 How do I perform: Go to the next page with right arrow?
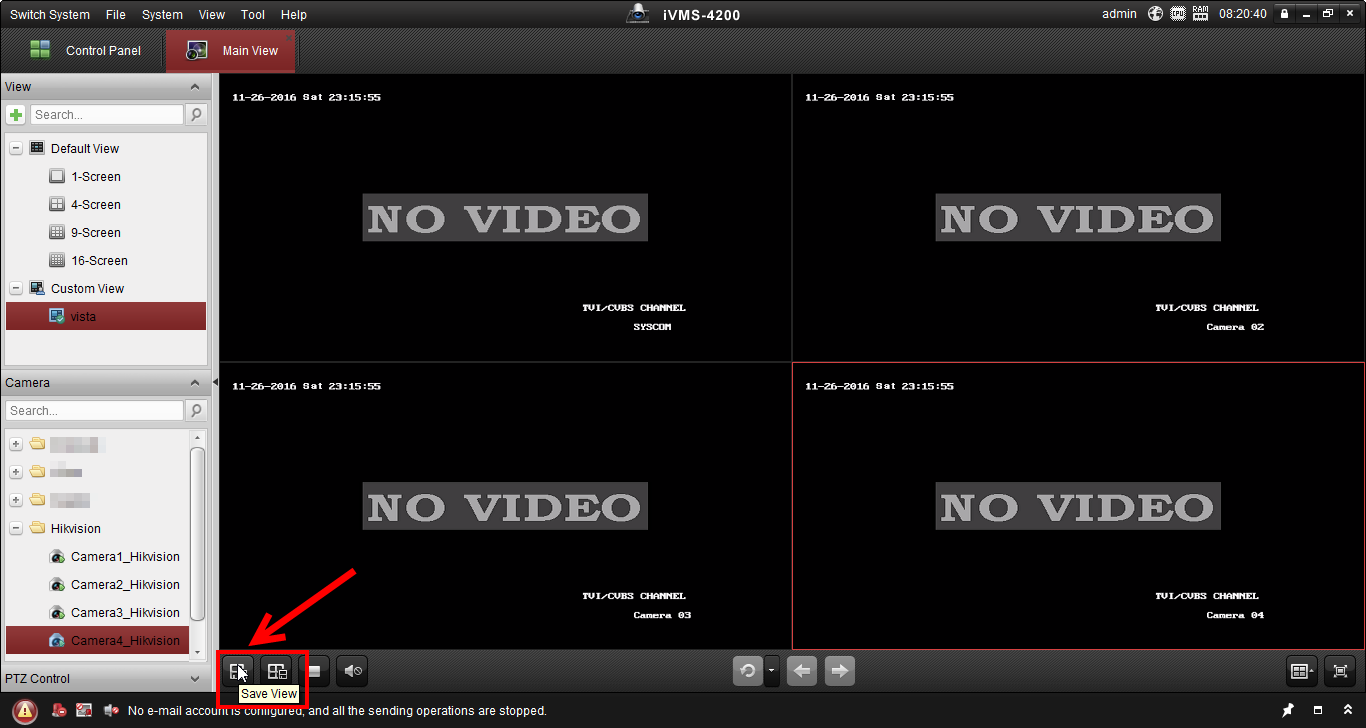pyautogui.click(x=840, y=671)
